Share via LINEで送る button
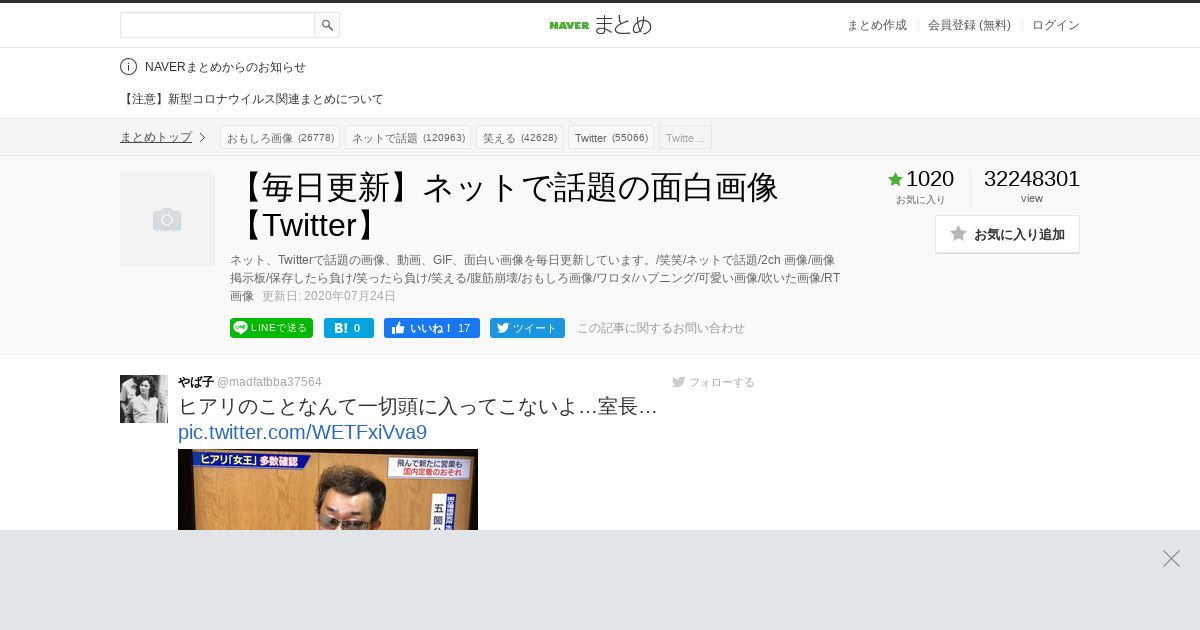The height and width of the screenshot is (630, 1200). 271,328
